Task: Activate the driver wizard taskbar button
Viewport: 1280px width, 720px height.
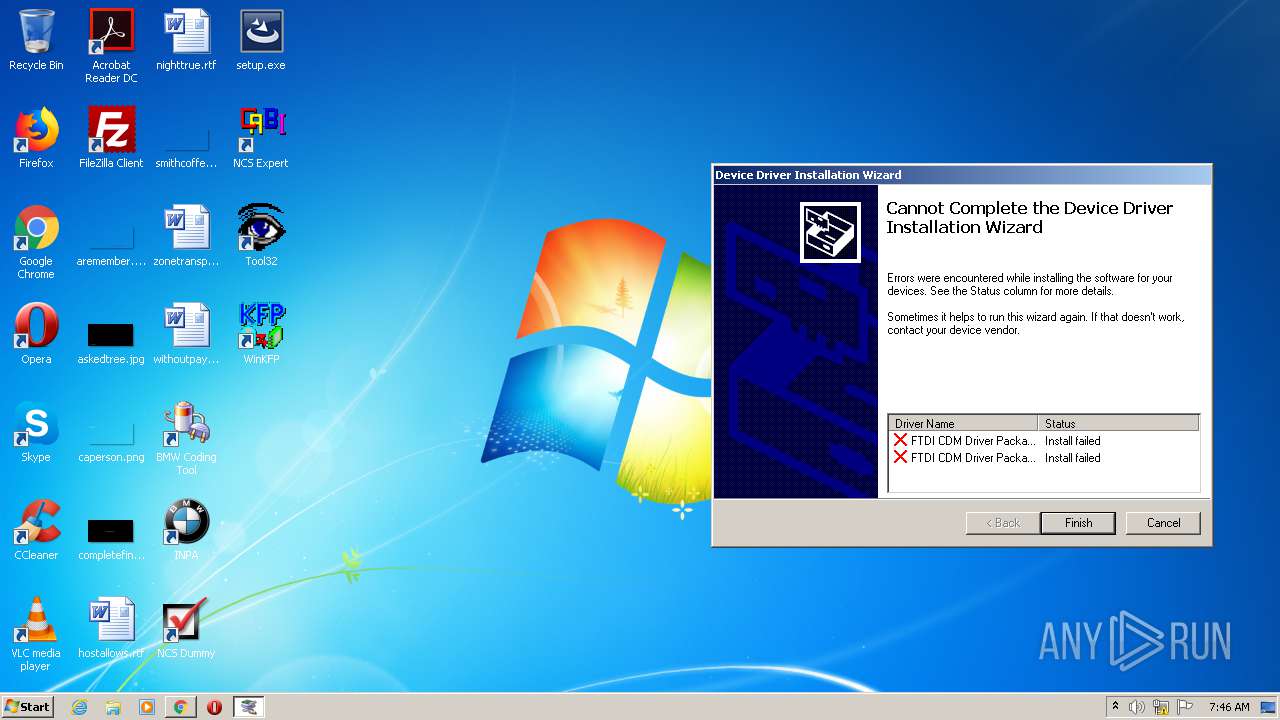Action: point(248,707)
